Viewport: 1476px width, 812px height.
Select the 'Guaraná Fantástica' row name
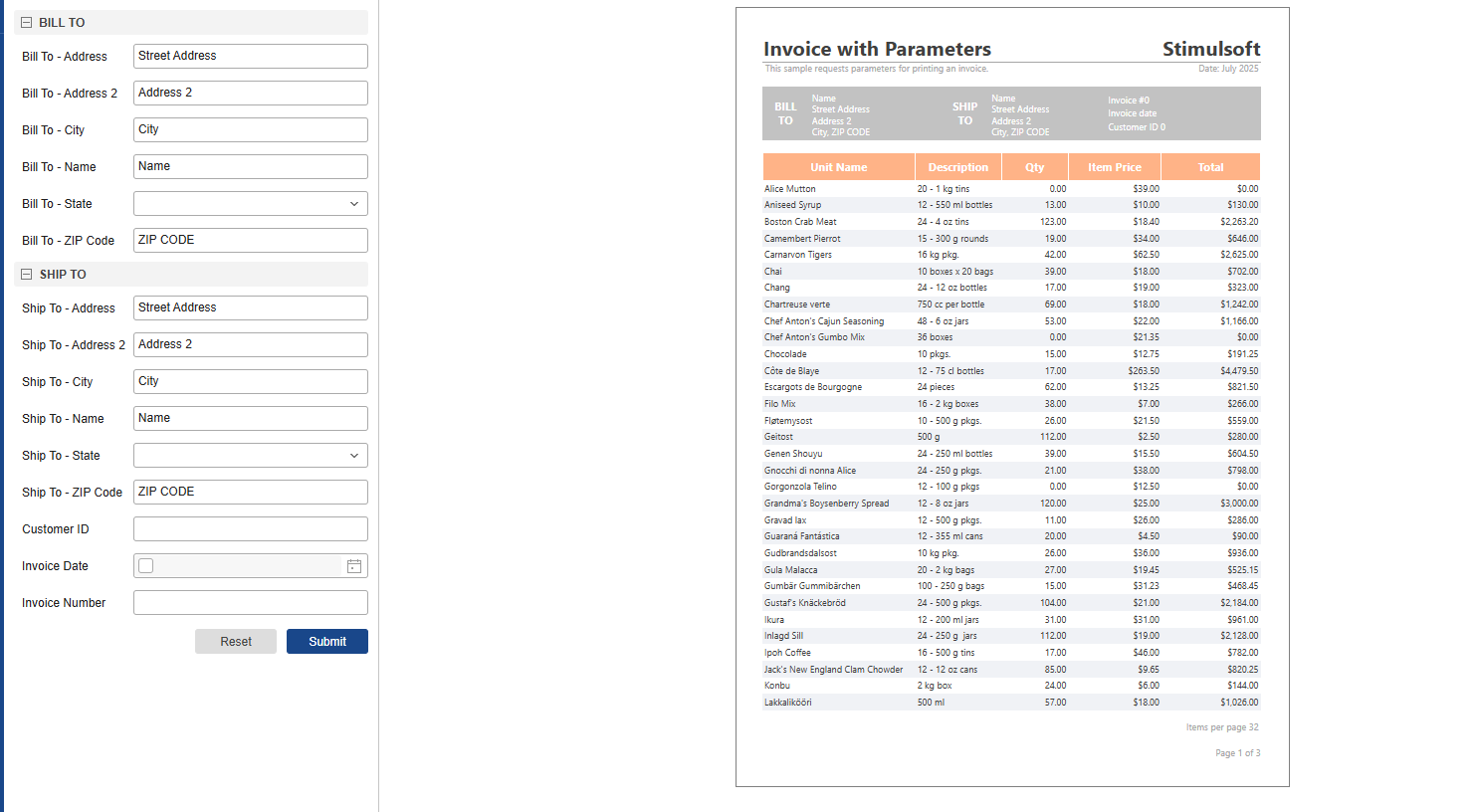pos(802,536)
